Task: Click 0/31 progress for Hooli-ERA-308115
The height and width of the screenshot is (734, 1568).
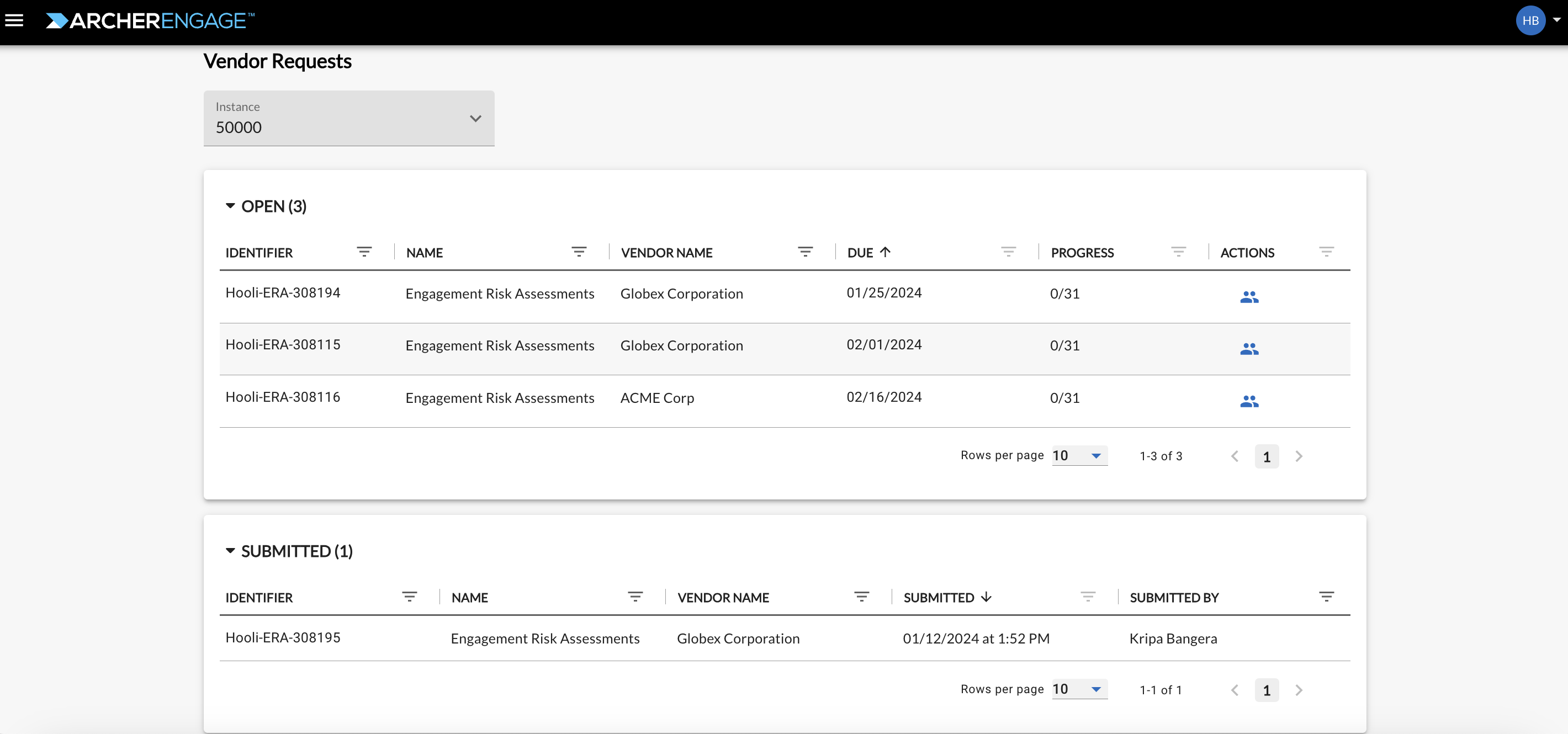Action: (x=1064, y=345)
